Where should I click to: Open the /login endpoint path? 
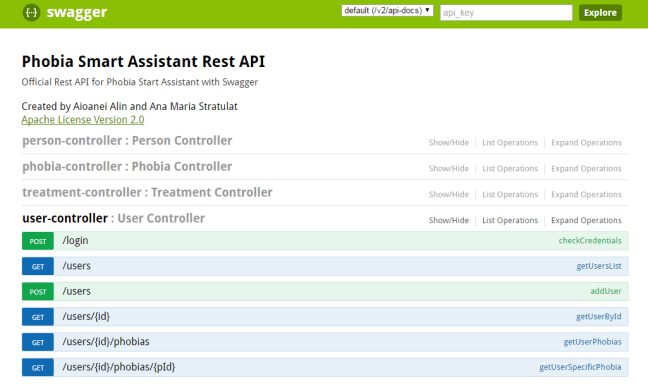click(x=75, y=241)
